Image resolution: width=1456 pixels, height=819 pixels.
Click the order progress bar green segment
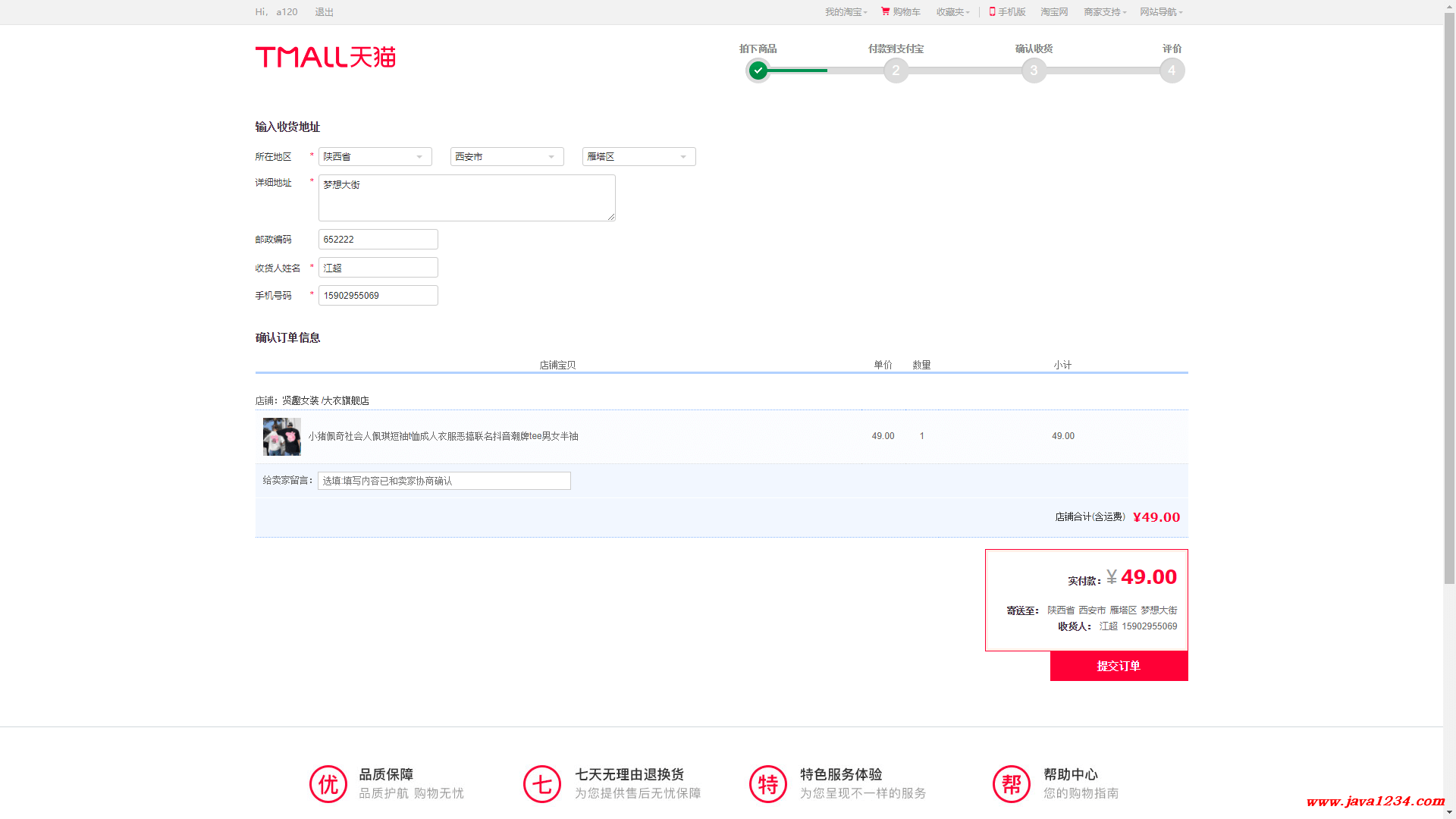coord(798,71)
